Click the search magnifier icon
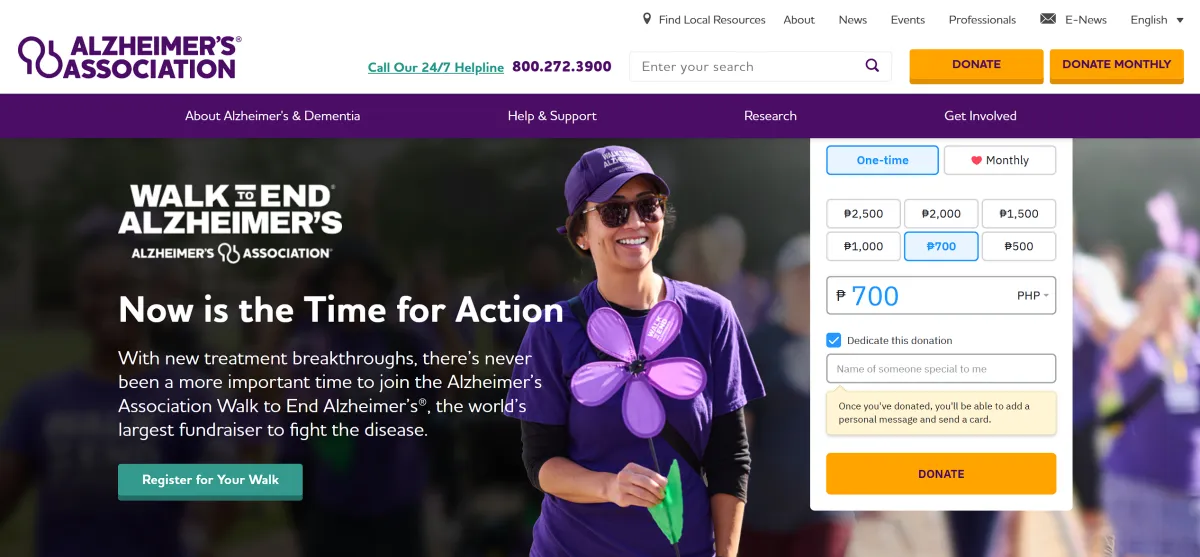Viewport: 1200px width, 557px height. (x=872, y=66)
